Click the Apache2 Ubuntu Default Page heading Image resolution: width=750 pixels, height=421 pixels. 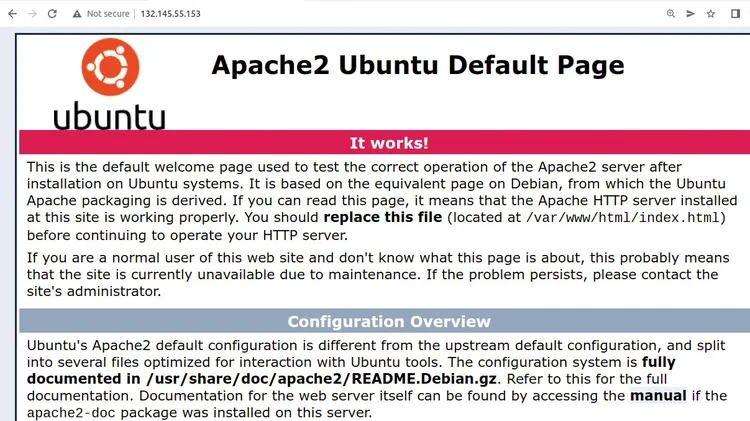coord(418,65)
